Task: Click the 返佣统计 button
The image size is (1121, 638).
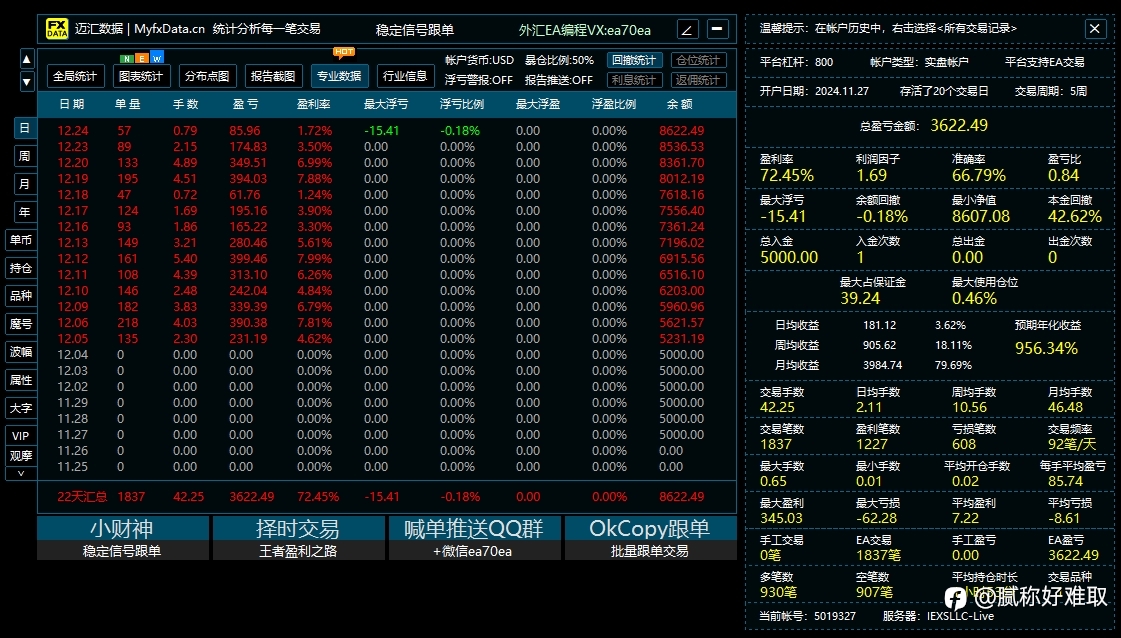Action: pos(698,80)
